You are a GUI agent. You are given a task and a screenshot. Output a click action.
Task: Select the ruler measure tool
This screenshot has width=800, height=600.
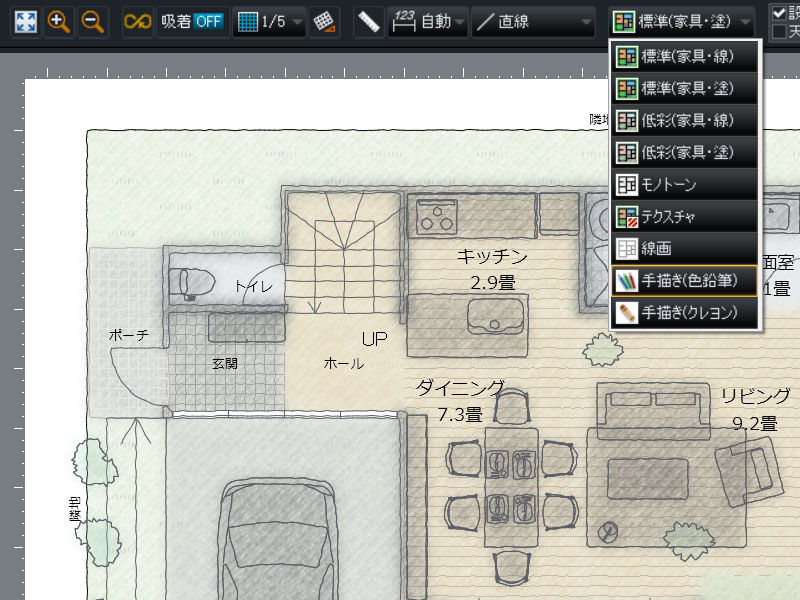click(369, 22)
